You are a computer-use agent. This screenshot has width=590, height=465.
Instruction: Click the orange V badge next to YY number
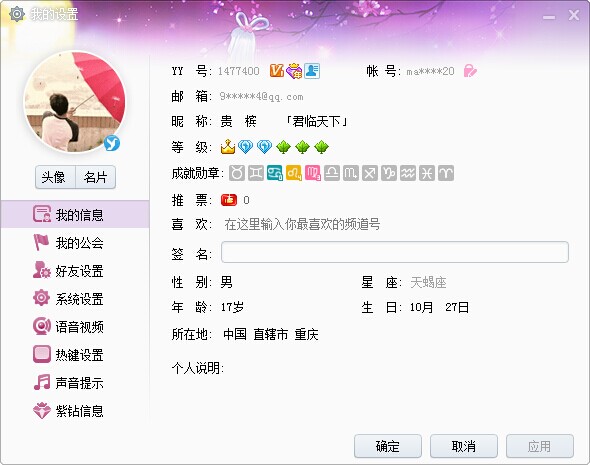coord(277,70)
